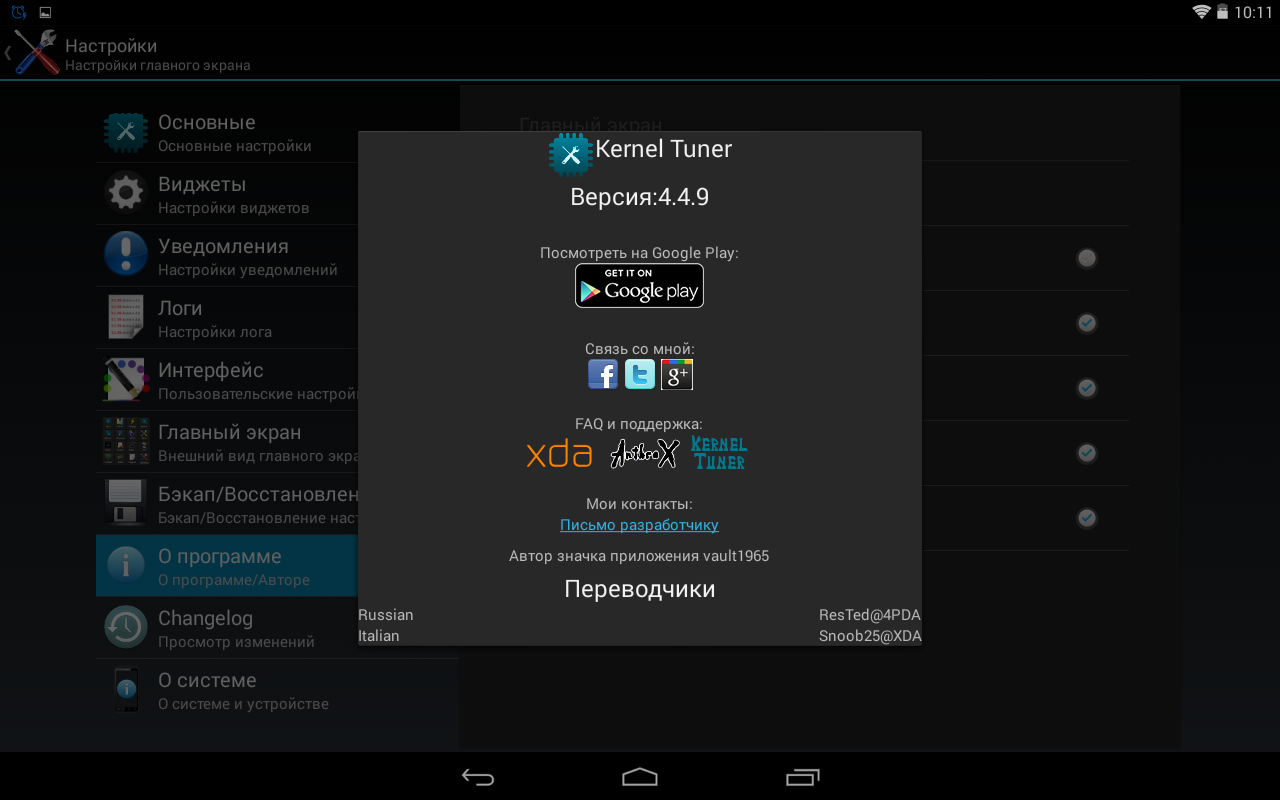Select the О системе category
Image resolution: width=1280 pixels, height=800 pixels.
pyautogui.click(x=277, y=690)
